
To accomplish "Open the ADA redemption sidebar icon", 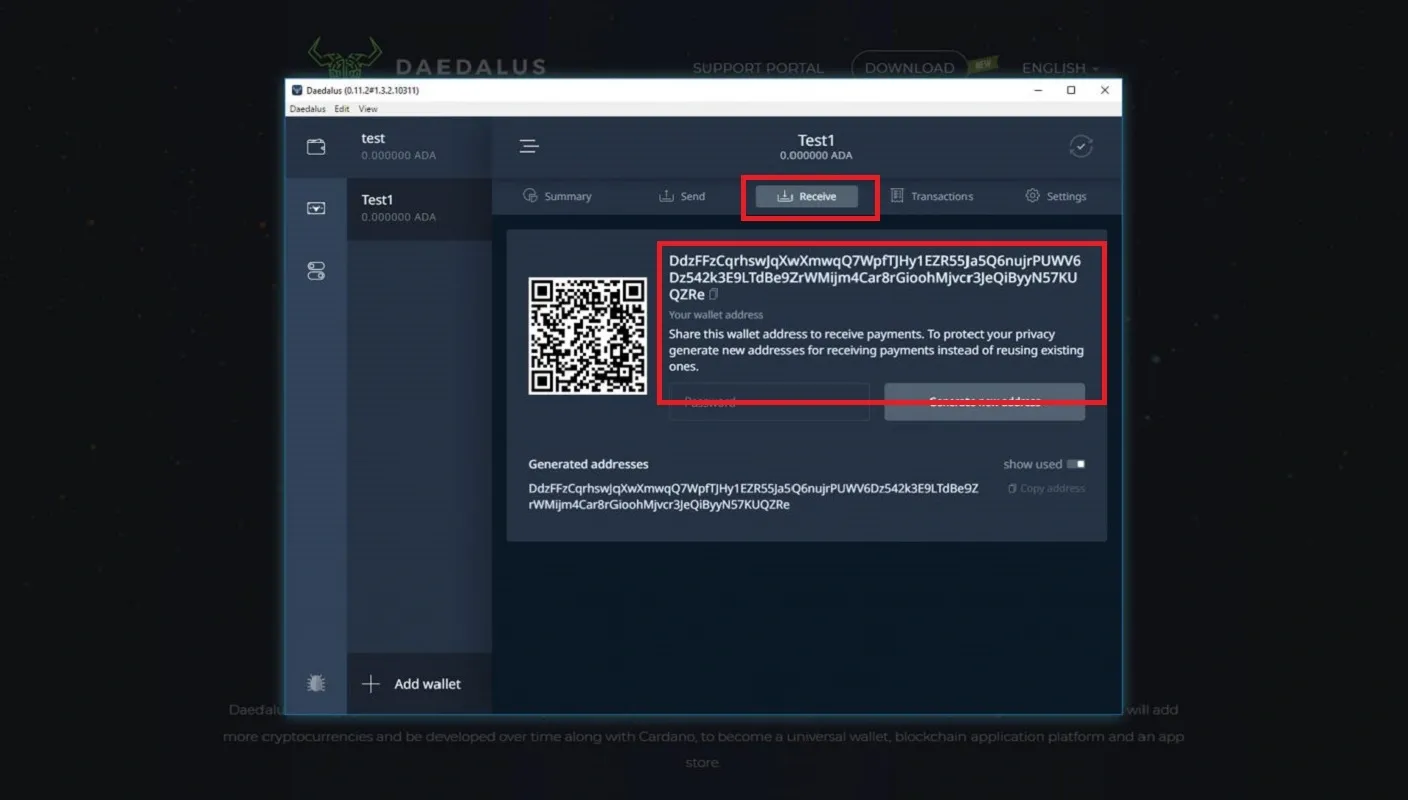I will 316,209.
